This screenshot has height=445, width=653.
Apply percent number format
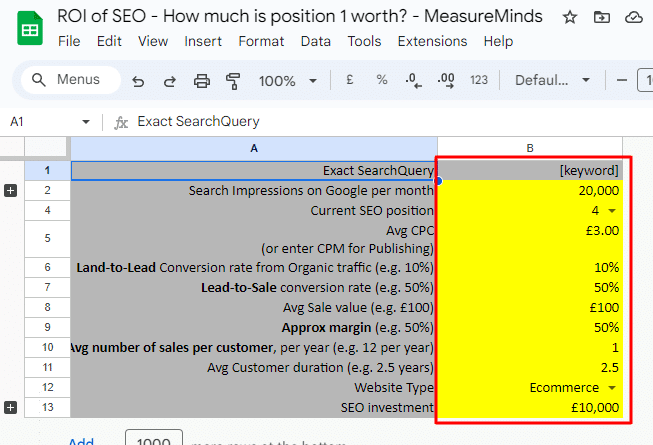coord(381,80)
